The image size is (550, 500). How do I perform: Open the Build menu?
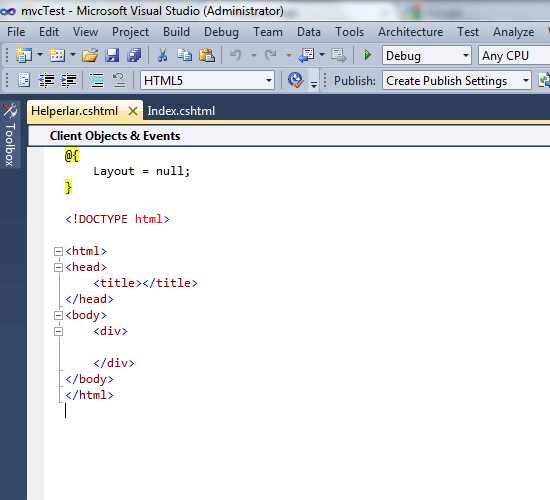click(x=176, y=32)
